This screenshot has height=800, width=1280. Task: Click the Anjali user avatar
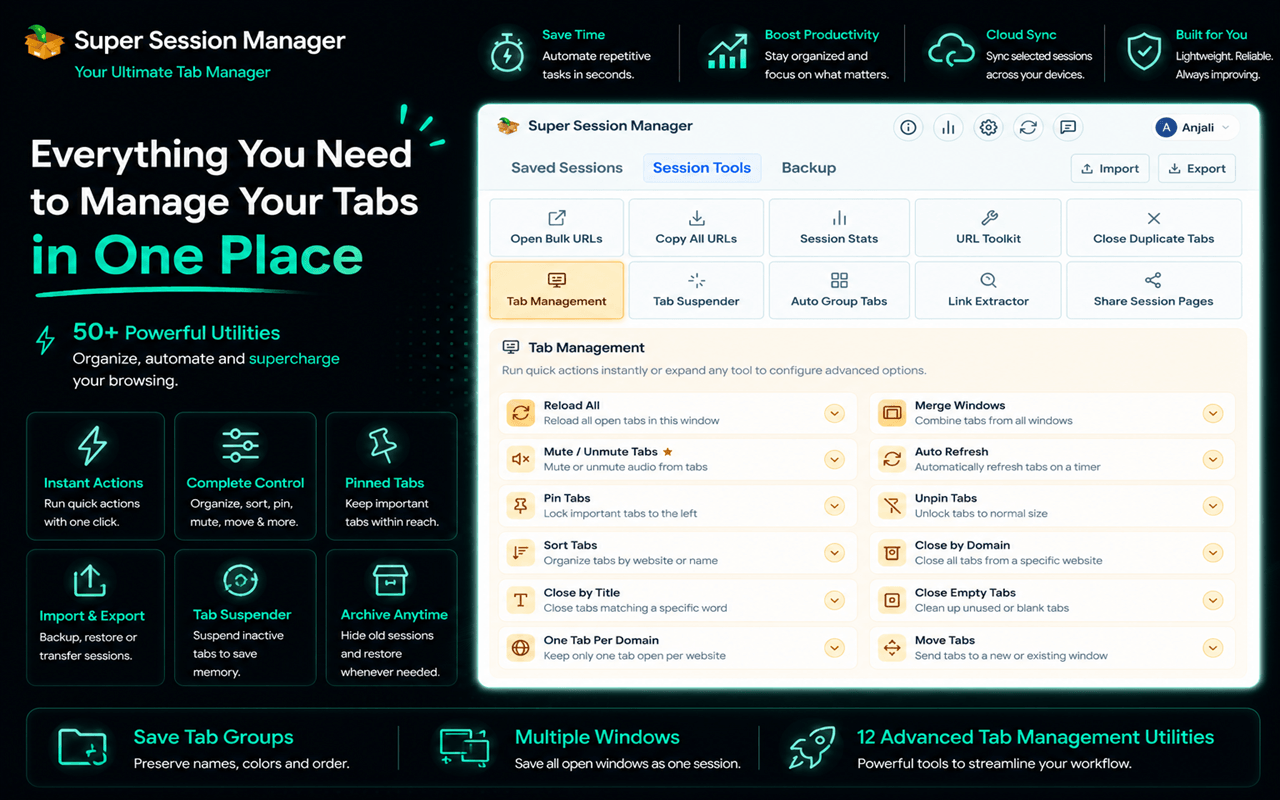click(1165, 127)
